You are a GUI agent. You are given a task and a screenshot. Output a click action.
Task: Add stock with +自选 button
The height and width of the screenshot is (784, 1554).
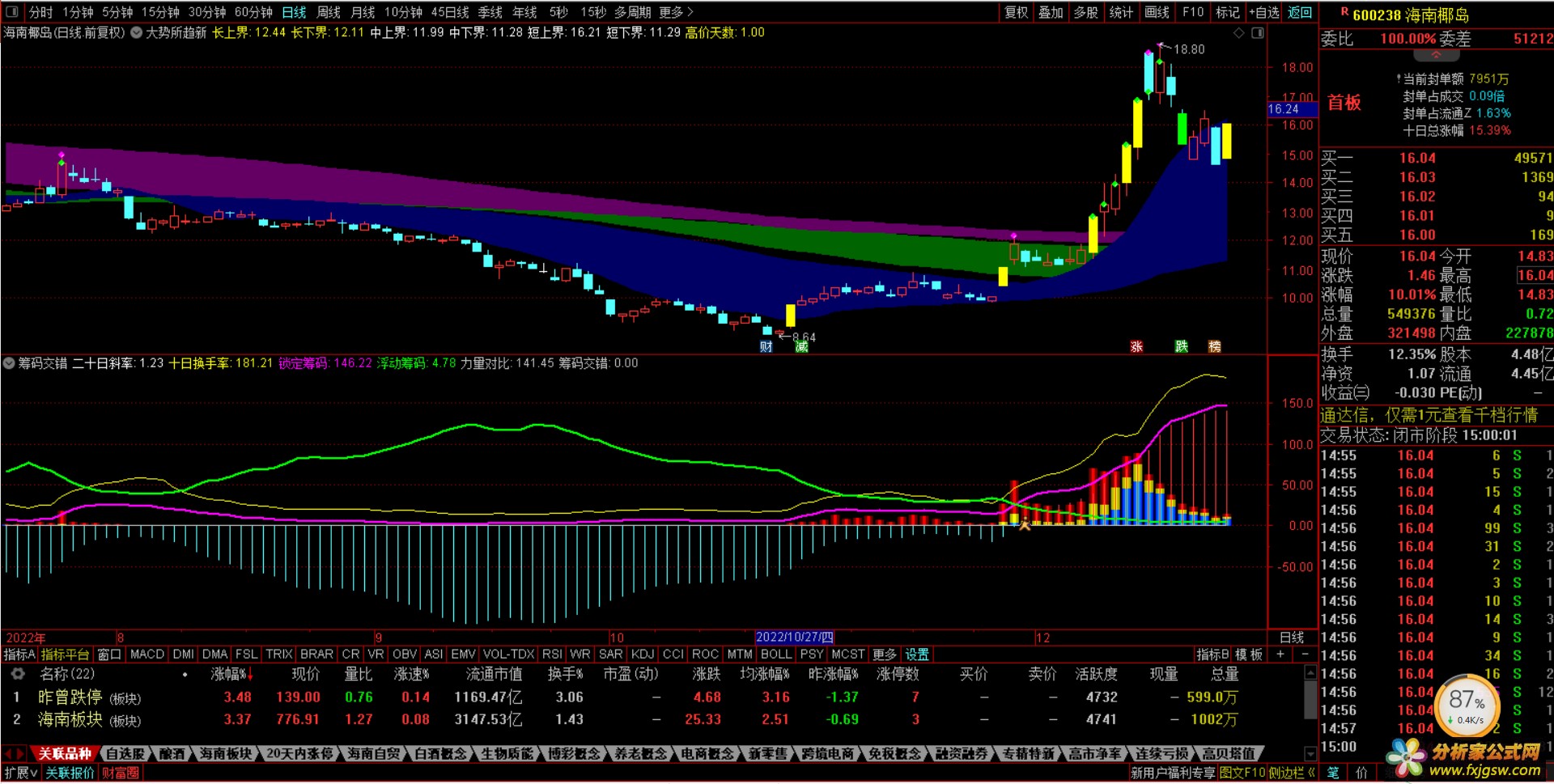click(x=1264, y=12)
